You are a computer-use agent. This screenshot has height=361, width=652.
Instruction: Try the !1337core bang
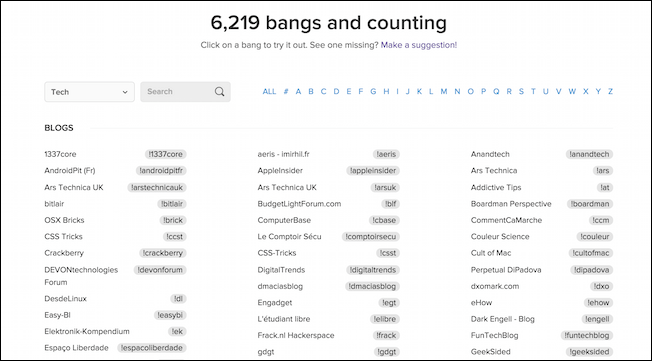(165, 154)
